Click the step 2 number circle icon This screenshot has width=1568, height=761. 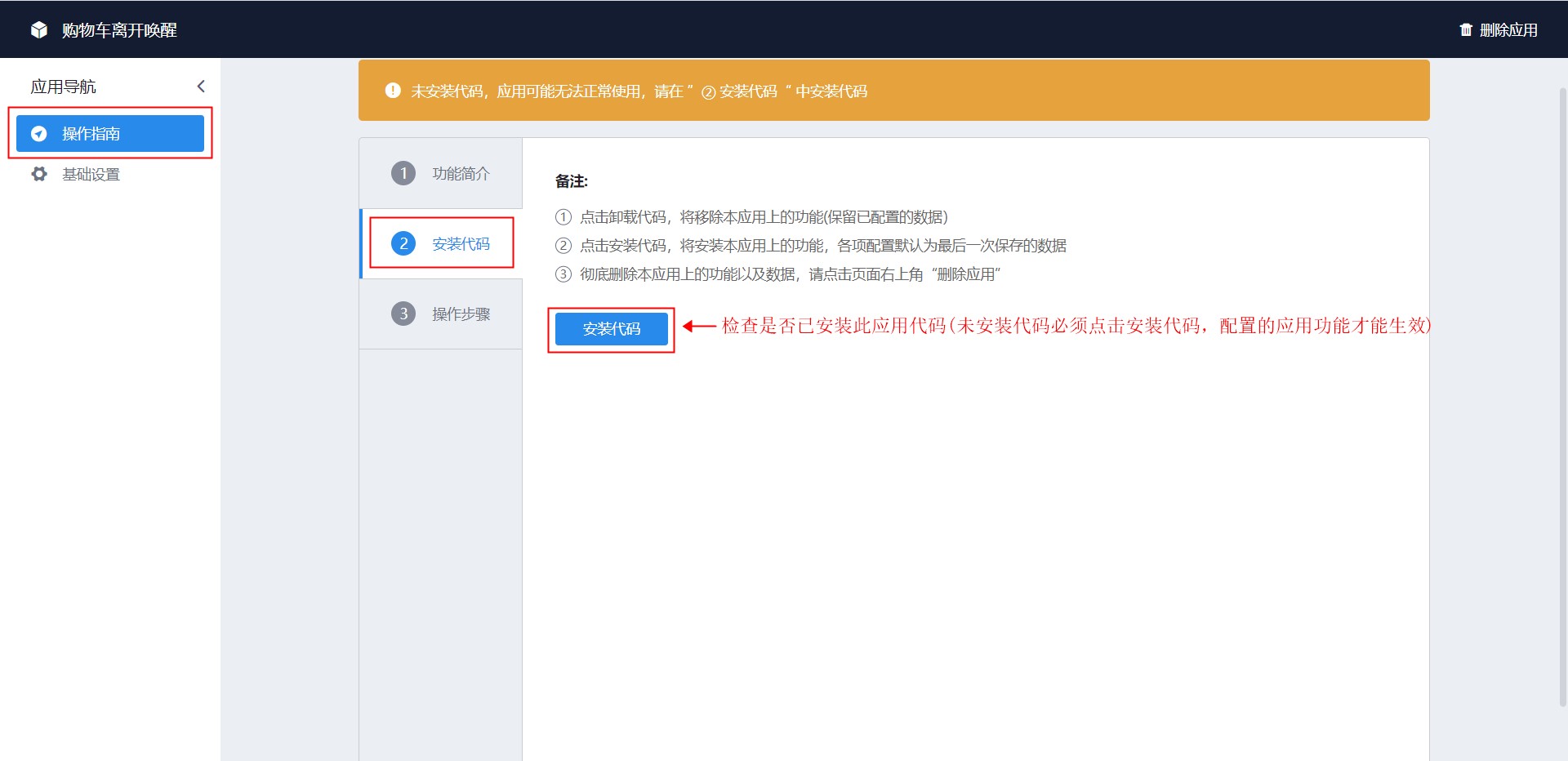403,243
